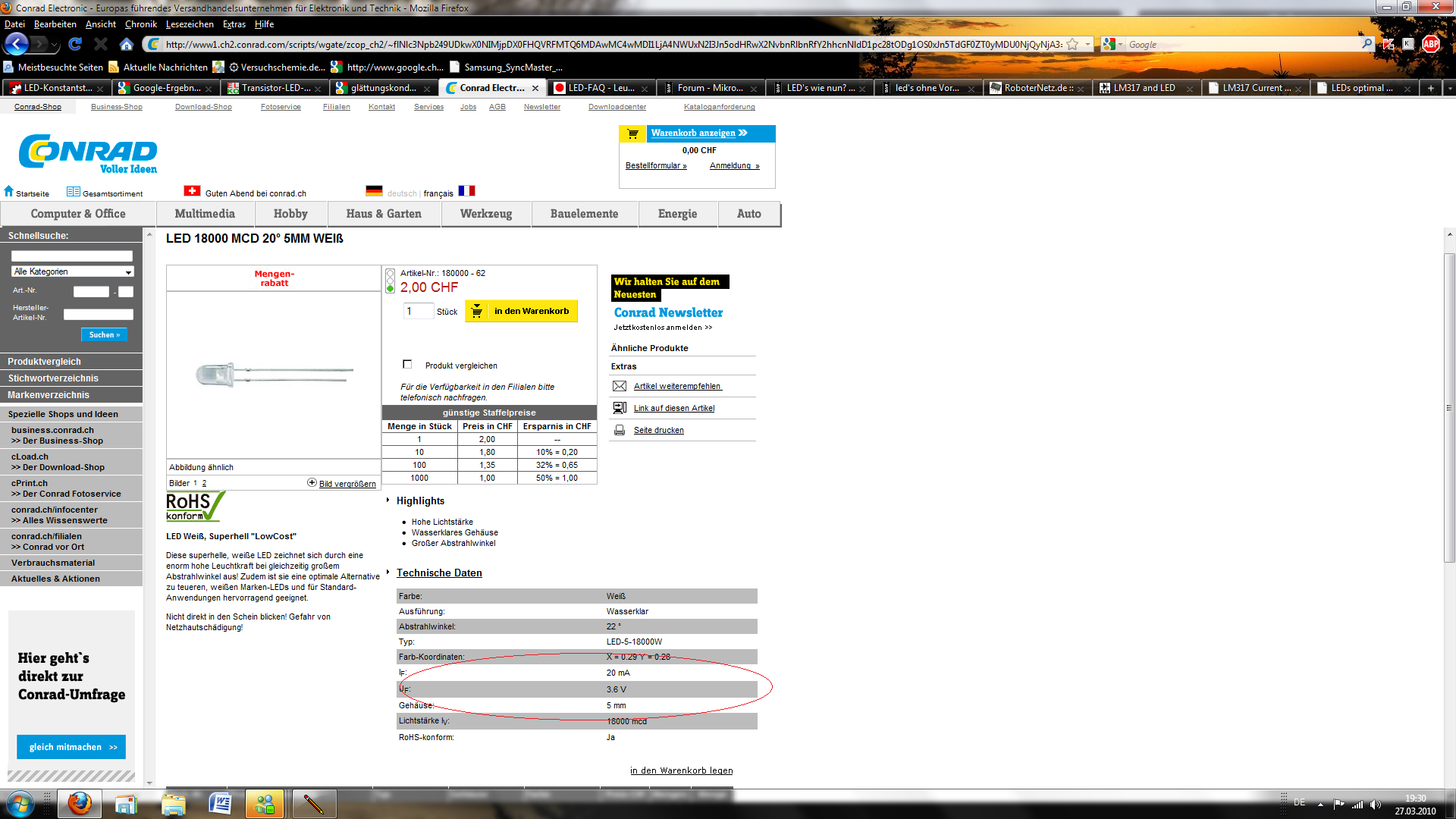Click the Schnellsuche text field
Viewport: 1456px width, 819px height.
point(72,256)
